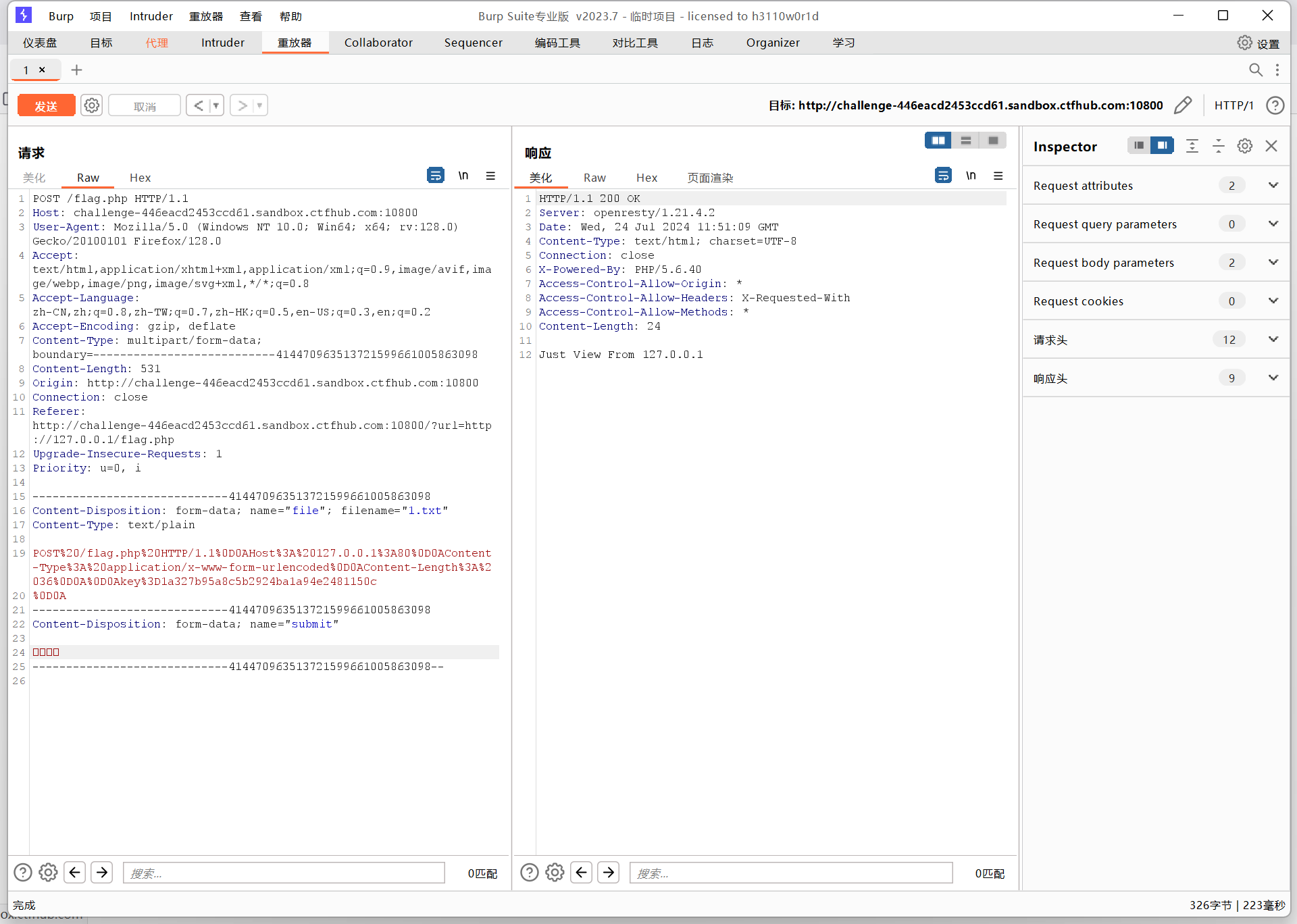Click the Burp Suite logo icon
The height and width of the screenshot is (924, 1297).
pyautogui.click(x=24, y=15)
